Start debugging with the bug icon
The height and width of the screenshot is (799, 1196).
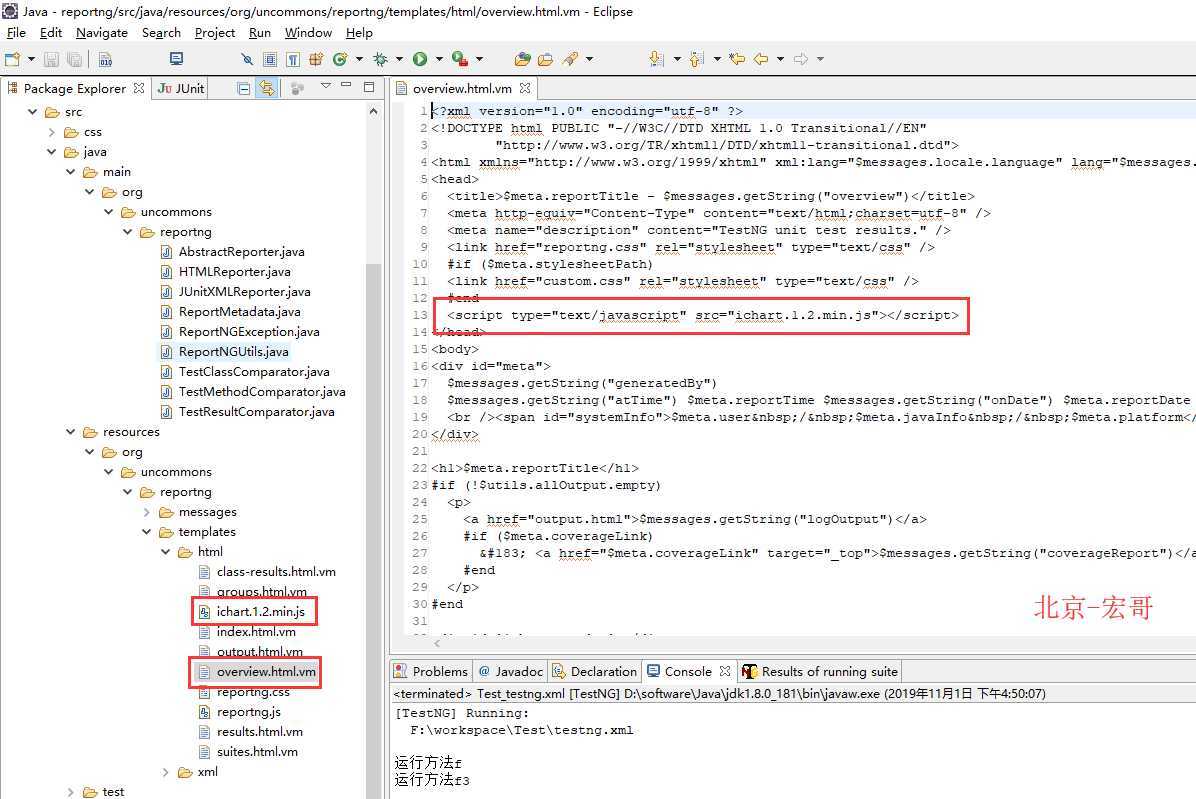click(x=380, y=59)
